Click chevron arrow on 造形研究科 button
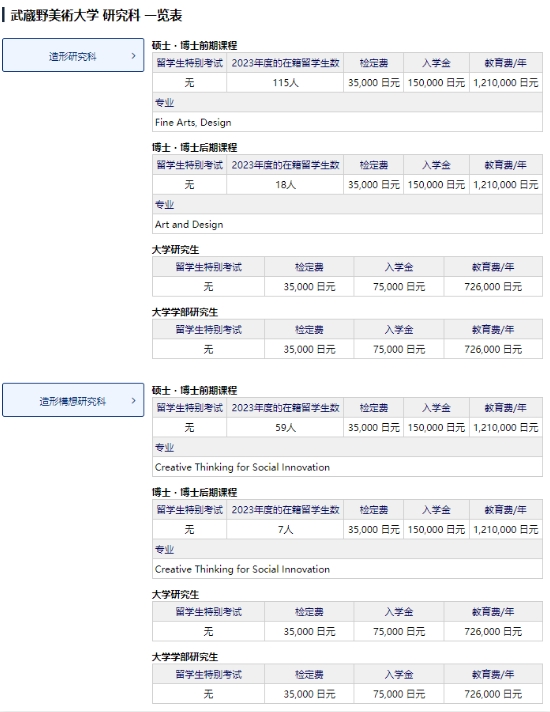 tap(134, 55)
